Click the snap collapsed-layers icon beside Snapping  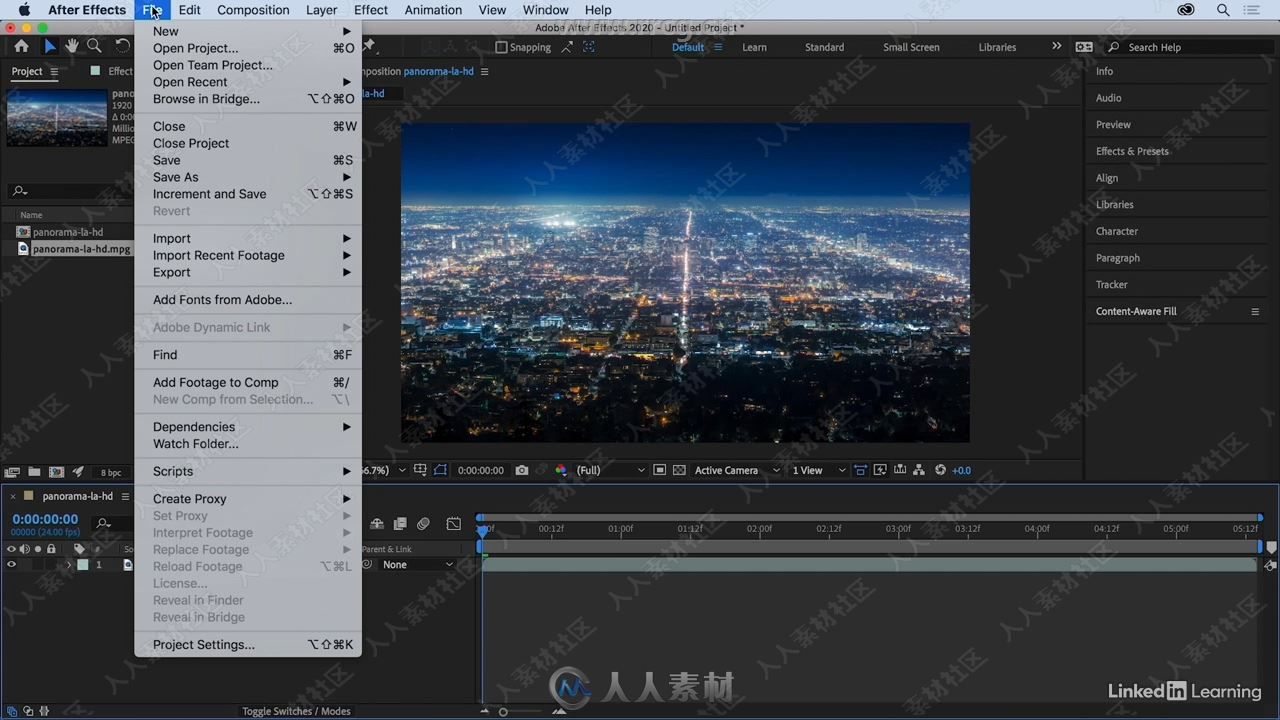pyautogui.click(x=567, y=47)
